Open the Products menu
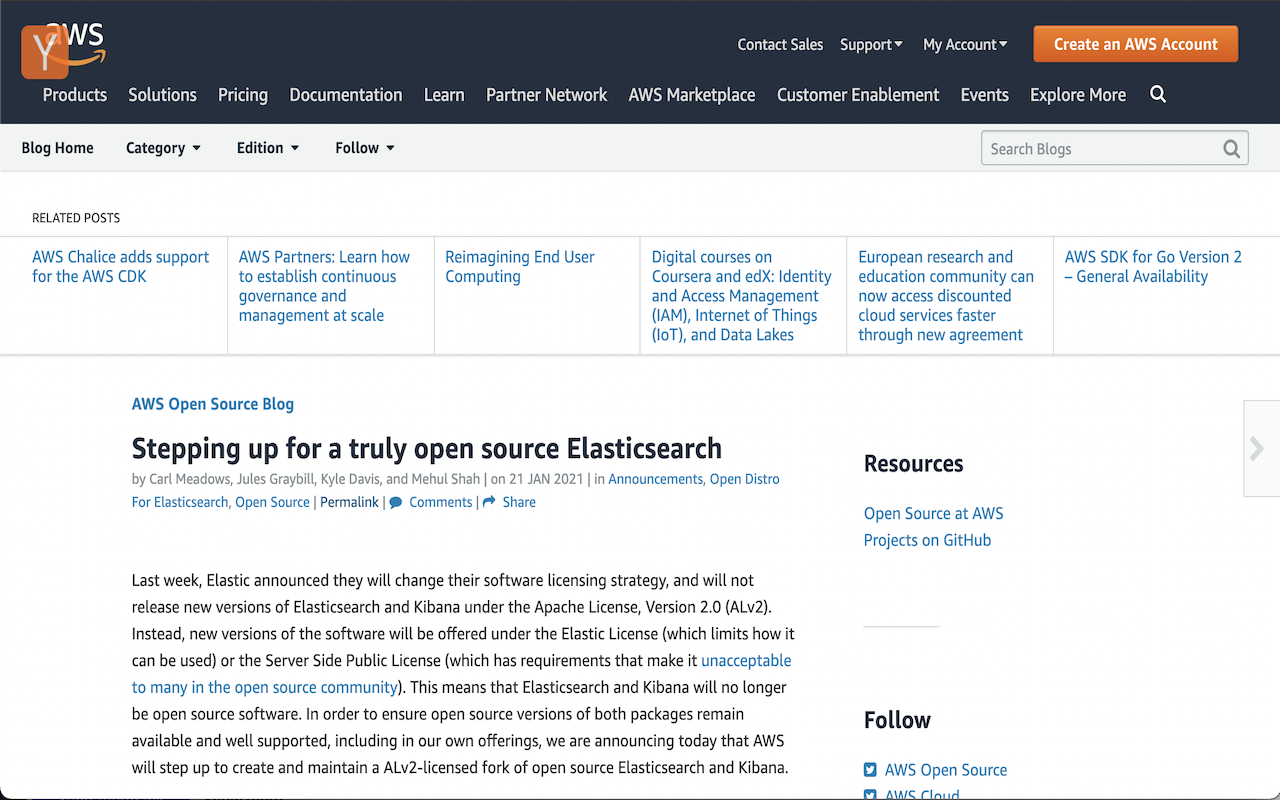The image size is (1280, 800). [x=75, y=95]
